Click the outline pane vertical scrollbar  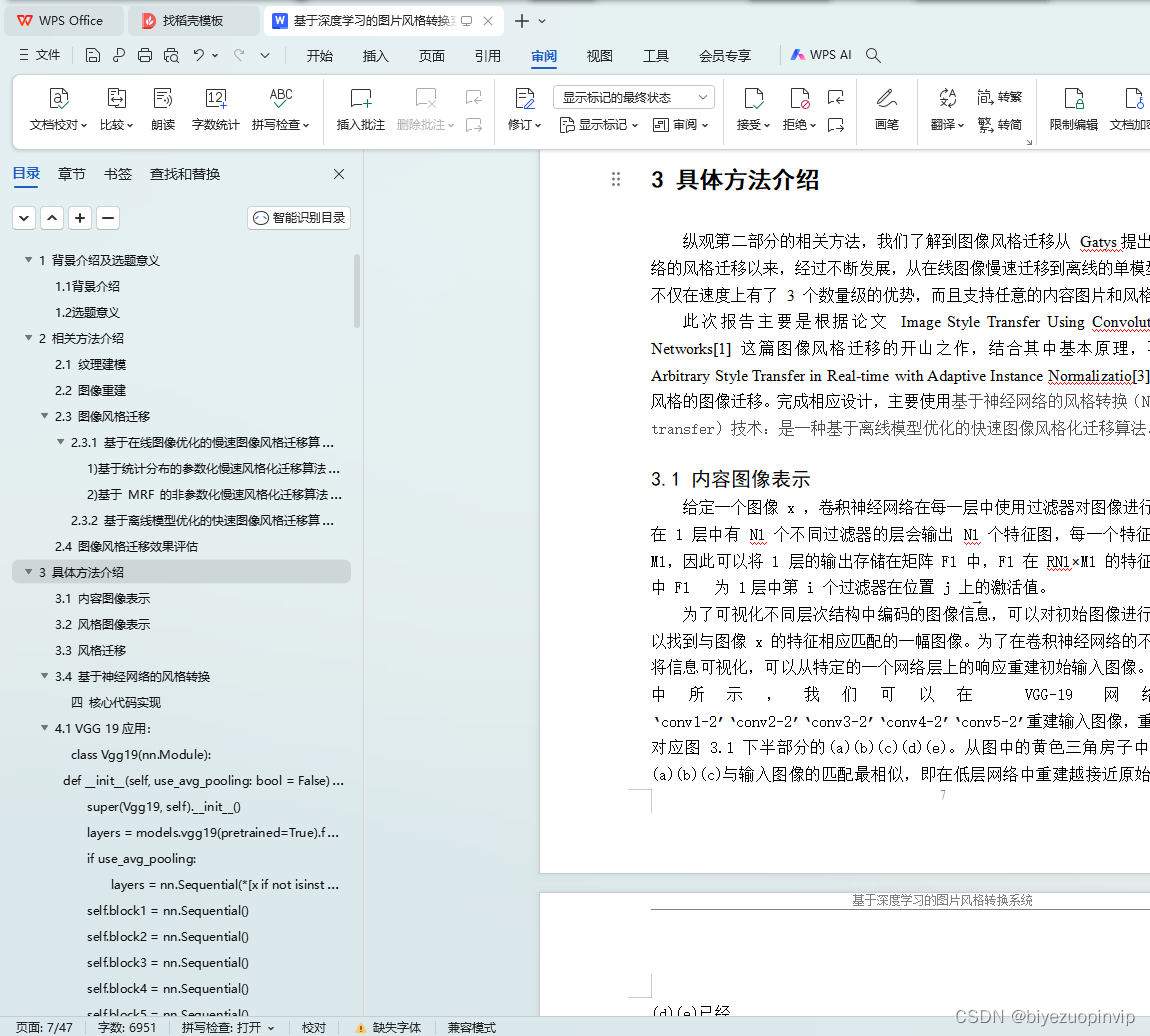pos(357,291)
